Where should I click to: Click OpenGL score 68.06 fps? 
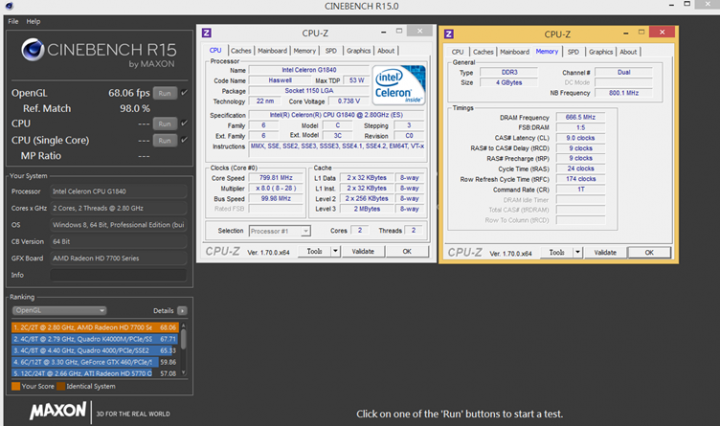pos(129,93)
